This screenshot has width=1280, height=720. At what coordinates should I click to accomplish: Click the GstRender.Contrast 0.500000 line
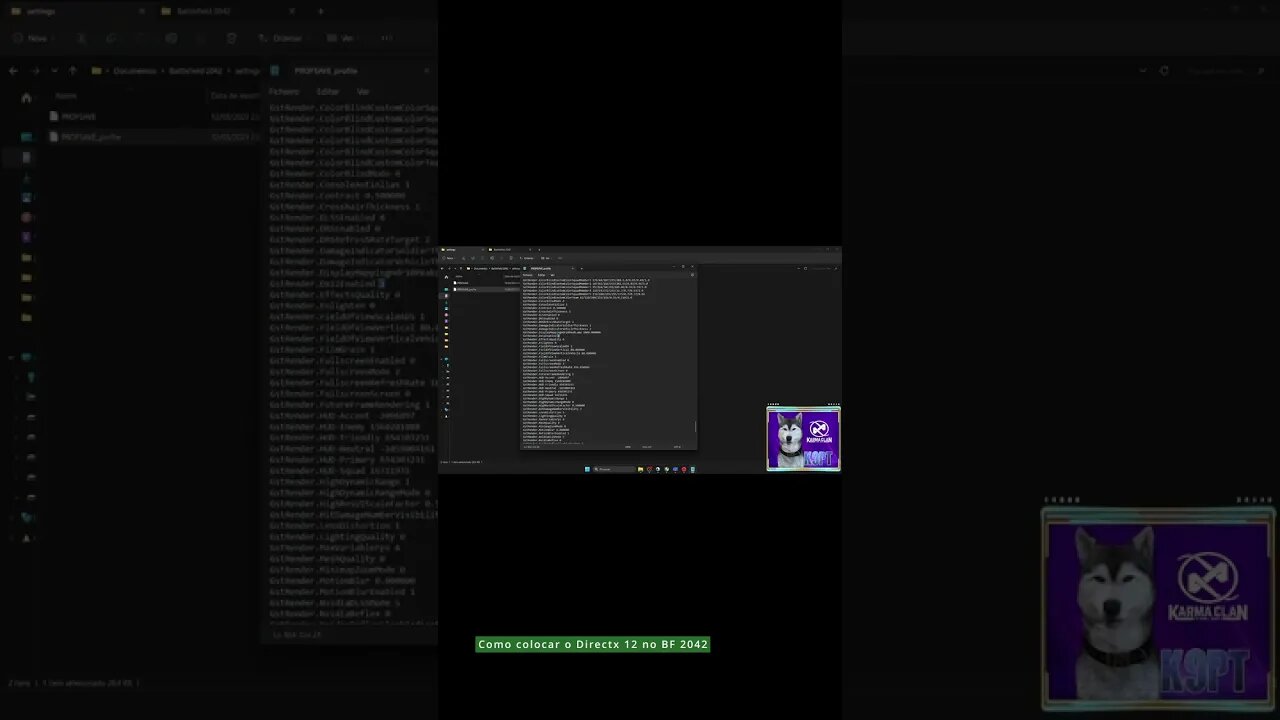click(337, 196)
